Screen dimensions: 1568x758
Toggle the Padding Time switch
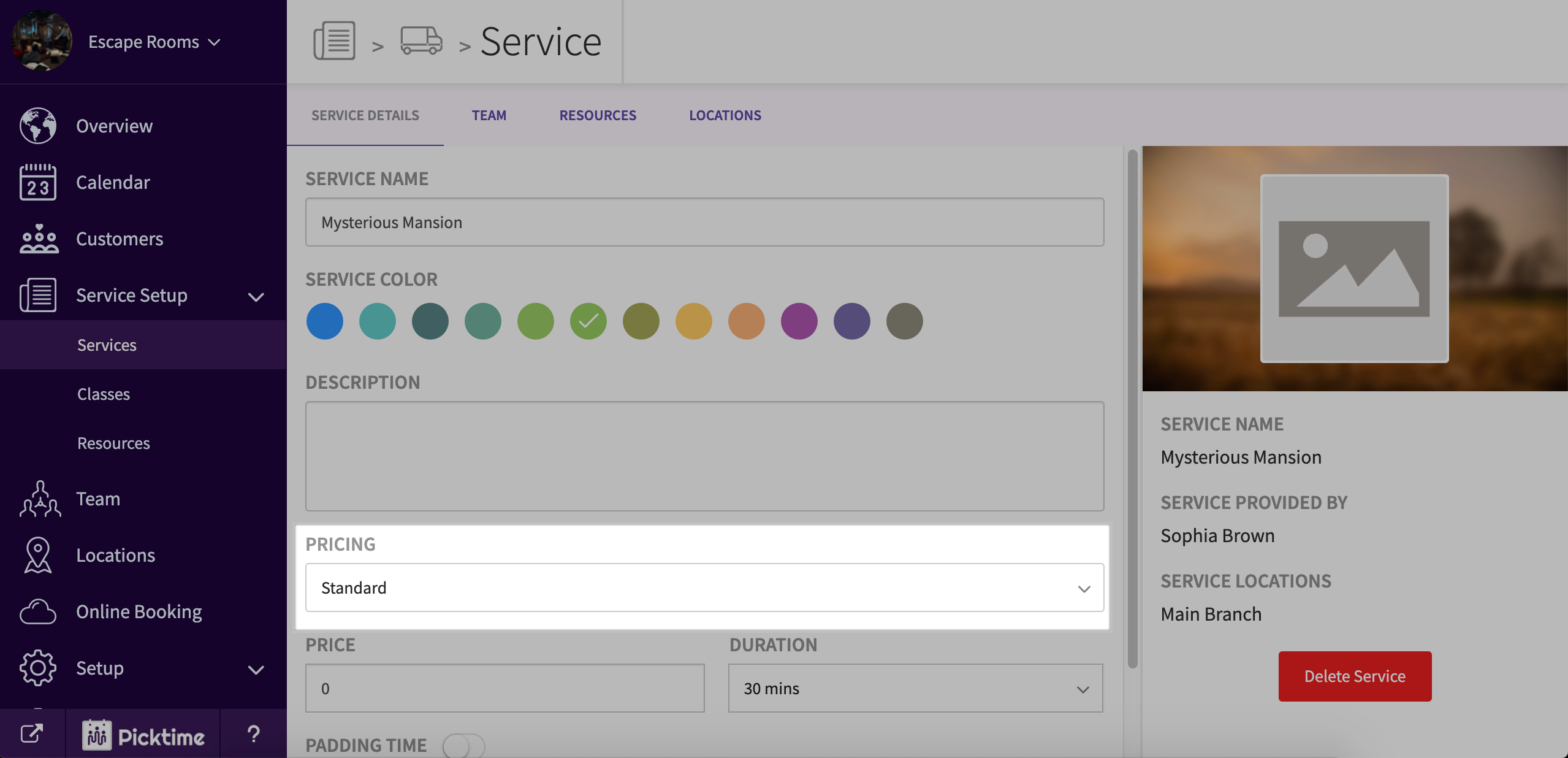tap(463, 746)
